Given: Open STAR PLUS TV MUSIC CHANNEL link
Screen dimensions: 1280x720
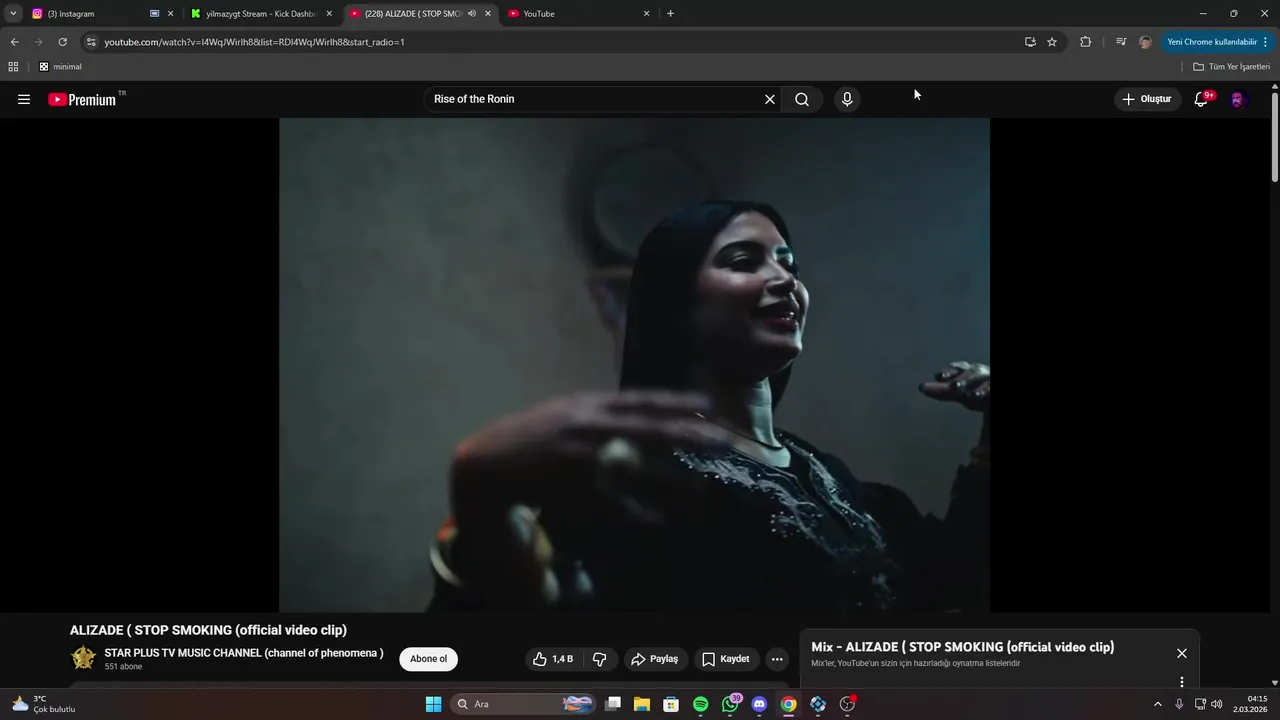Looking at the screenshot, I should (244, 653).
